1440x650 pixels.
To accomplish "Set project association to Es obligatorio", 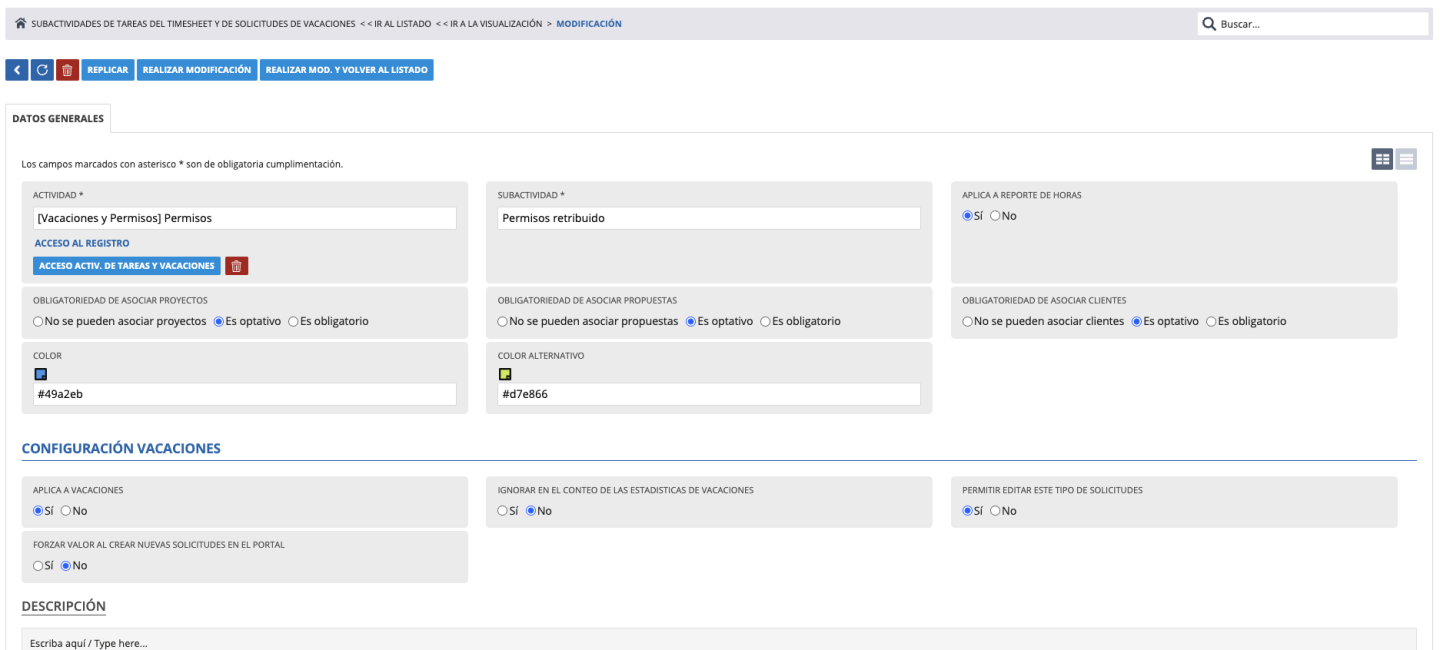I will click(x=294, y=322).
